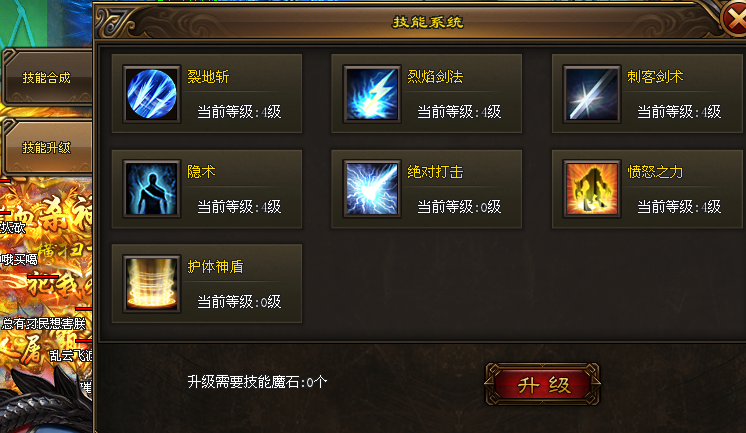The image size is (746, 433).
Task: Select the 裂地斩 skill icon
Action: click(x=152, y=94)
